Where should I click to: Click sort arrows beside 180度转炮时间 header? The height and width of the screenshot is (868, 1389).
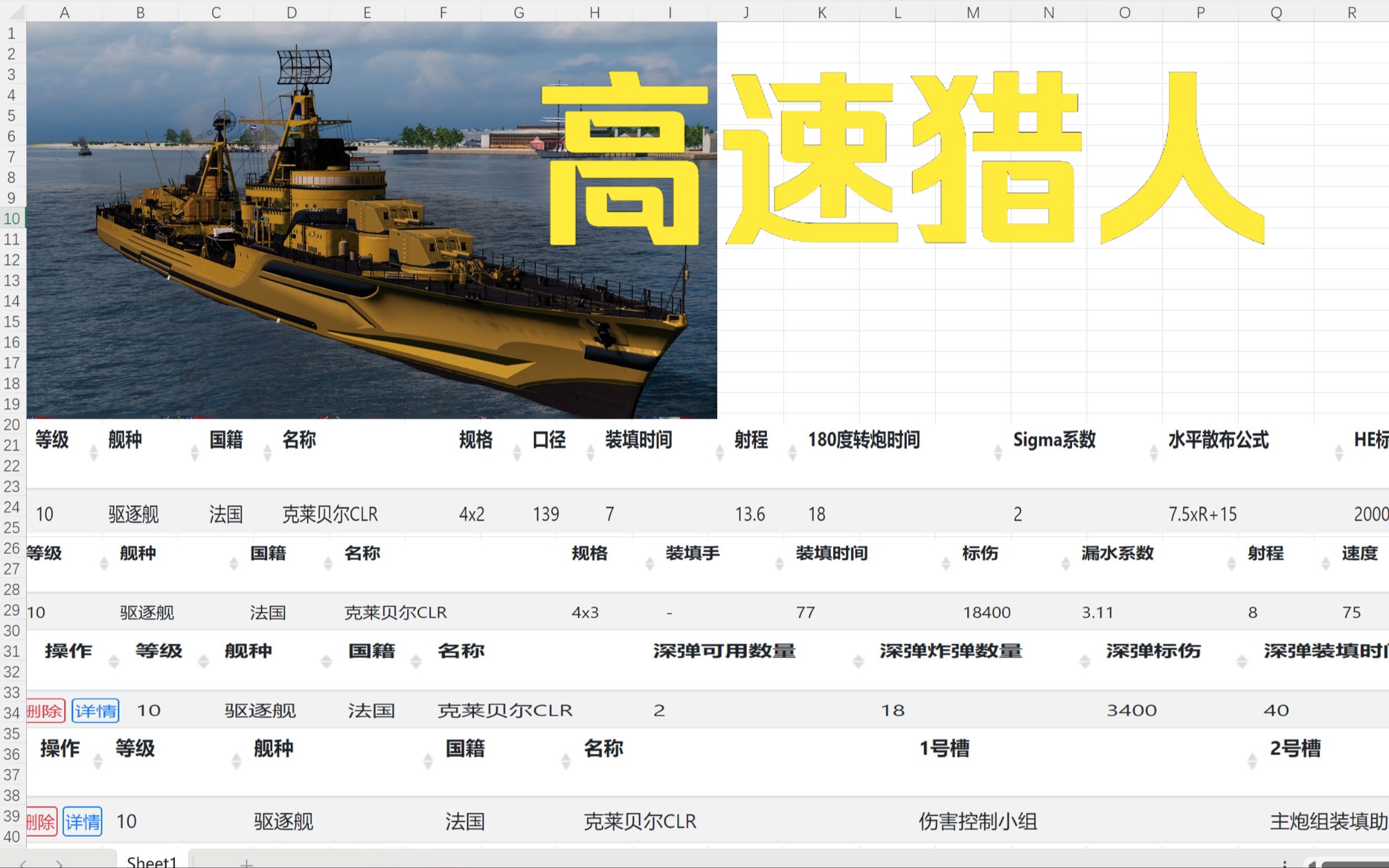point(998,452)
